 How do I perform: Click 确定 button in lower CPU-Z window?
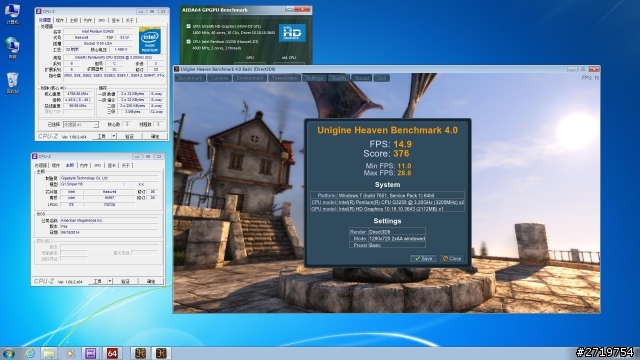click(x=151, y=281)
